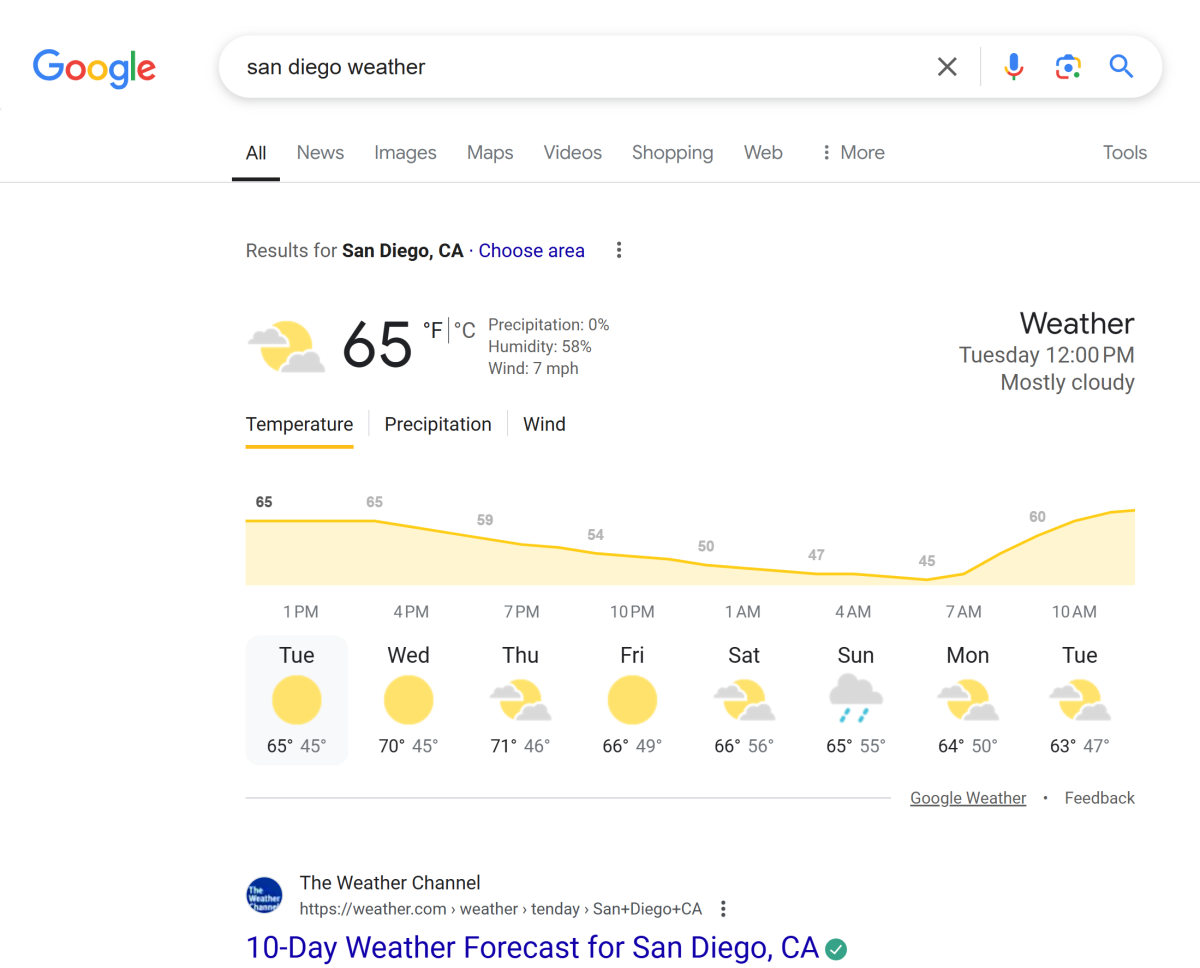Switch to the Images tab
The width and height of the screenshot is (1200, 968).
(x=405, y=153)
